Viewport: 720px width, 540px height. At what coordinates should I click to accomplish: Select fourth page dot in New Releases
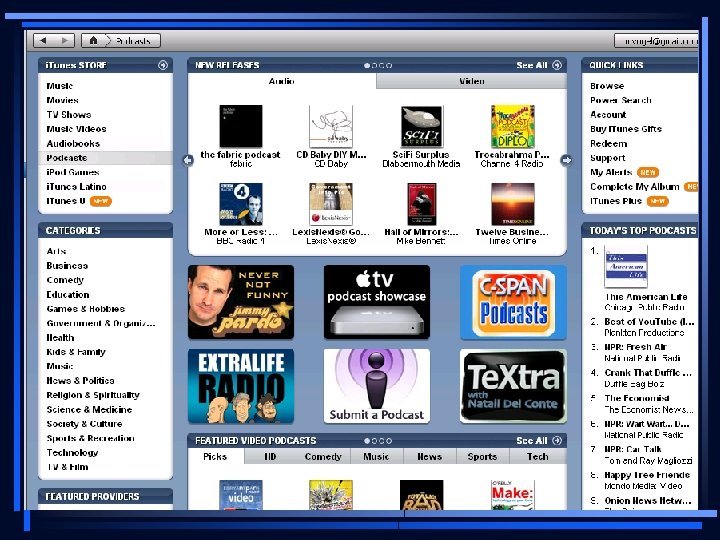tap(389, 66)
